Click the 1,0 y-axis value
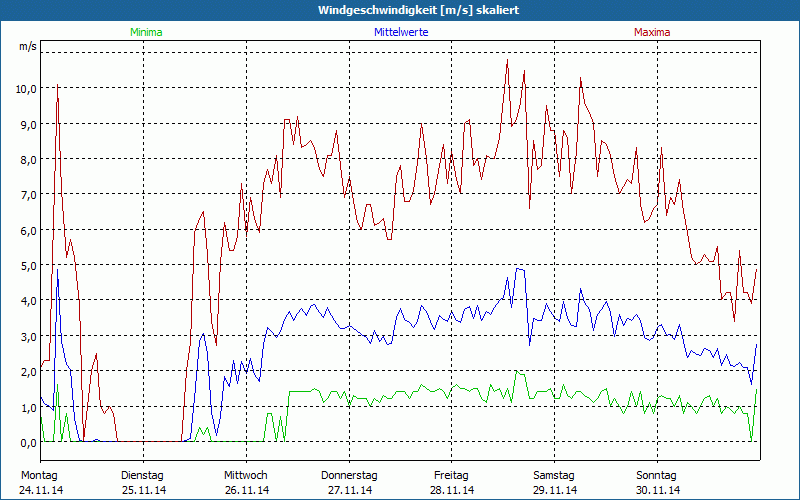800x500 pixels. point(29,408)
